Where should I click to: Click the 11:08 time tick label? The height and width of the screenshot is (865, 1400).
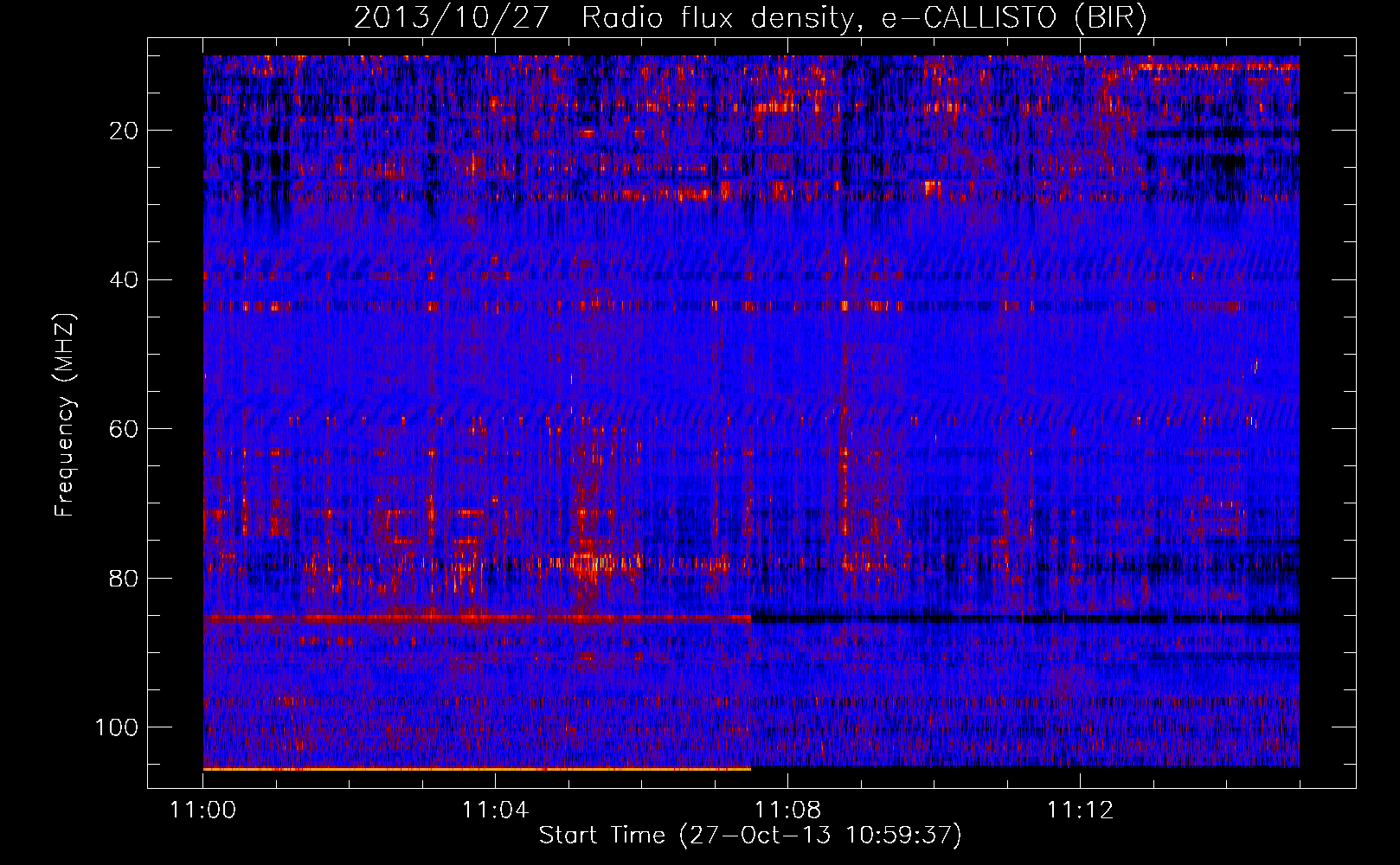[x=787, y=811]
